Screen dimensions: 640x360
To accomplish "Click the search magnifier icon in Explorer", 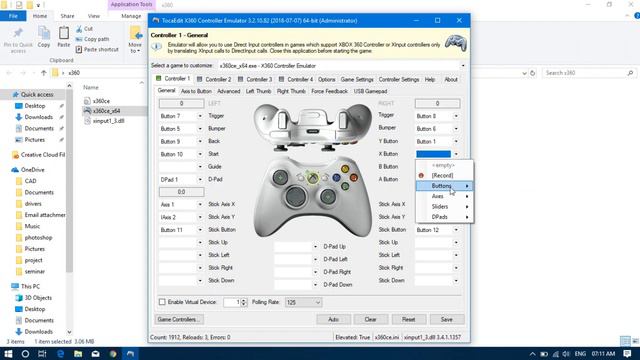I will coord(631,73).
